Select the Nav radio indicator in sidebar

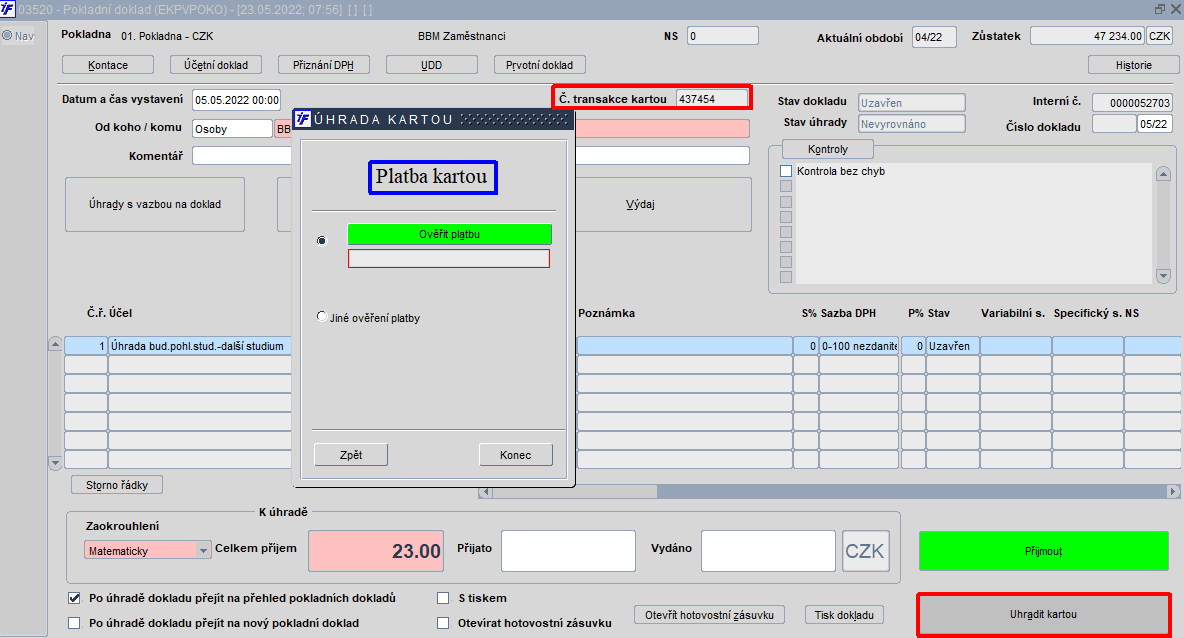tap(7, 35)
